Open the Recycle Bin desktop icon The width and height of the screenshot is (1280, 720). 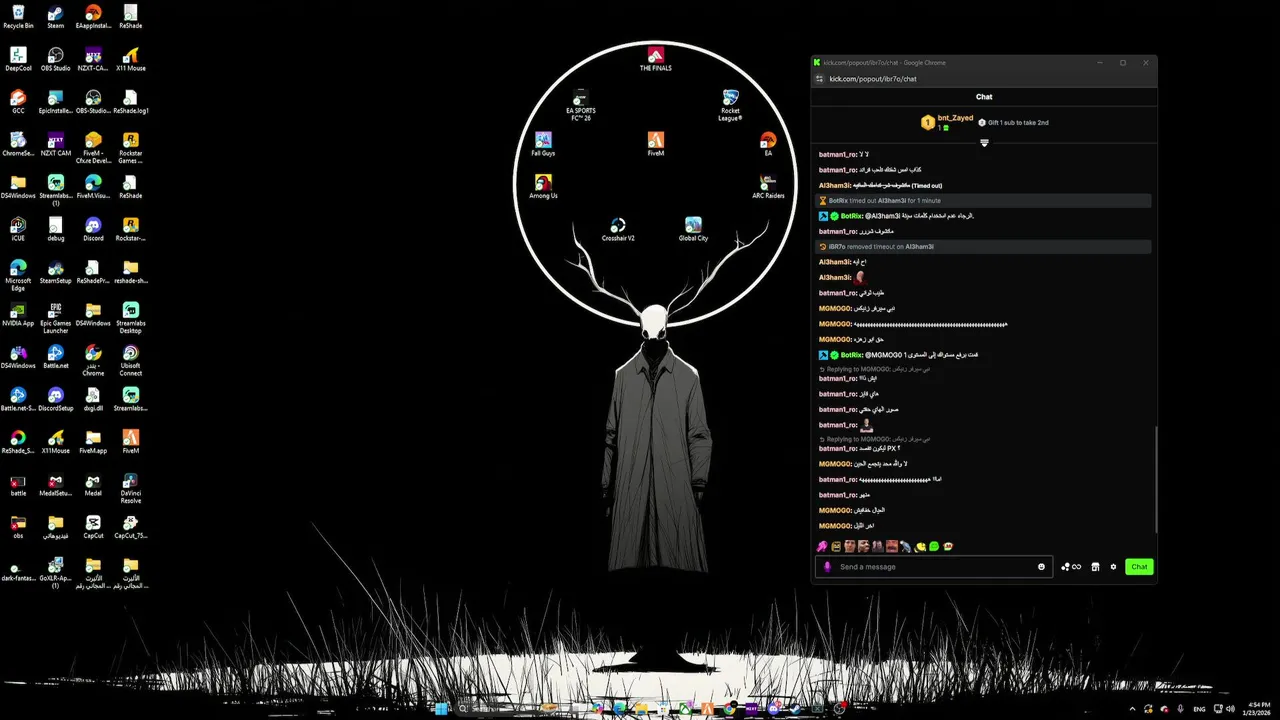pos(18,16)
